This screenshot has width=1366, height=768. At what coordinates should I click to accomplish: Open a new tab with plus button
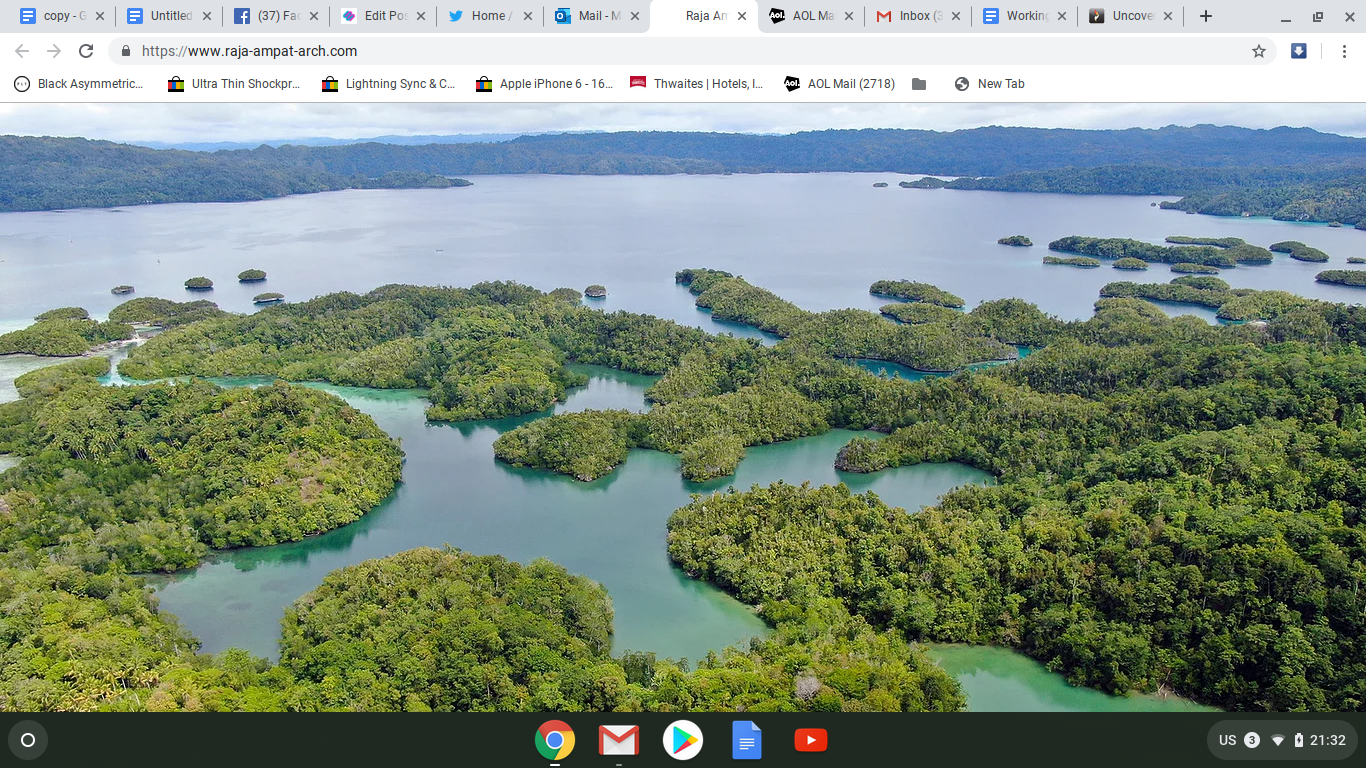coord(1206,16)
